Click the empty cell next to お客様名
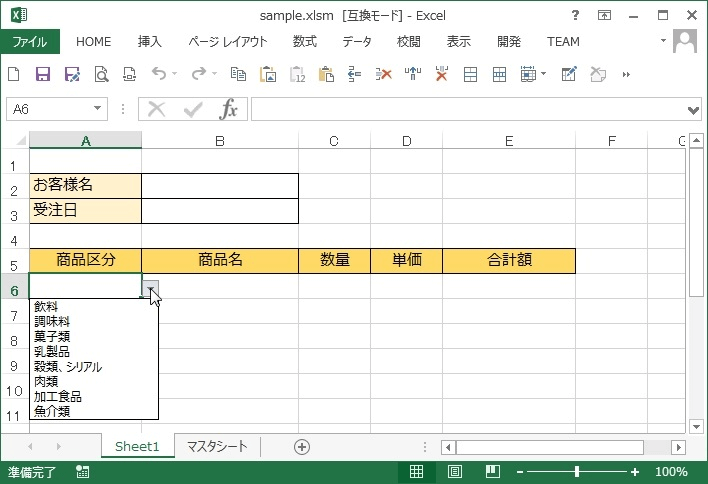708x484 pixels. pyautogui.click(x=220, y=185)
